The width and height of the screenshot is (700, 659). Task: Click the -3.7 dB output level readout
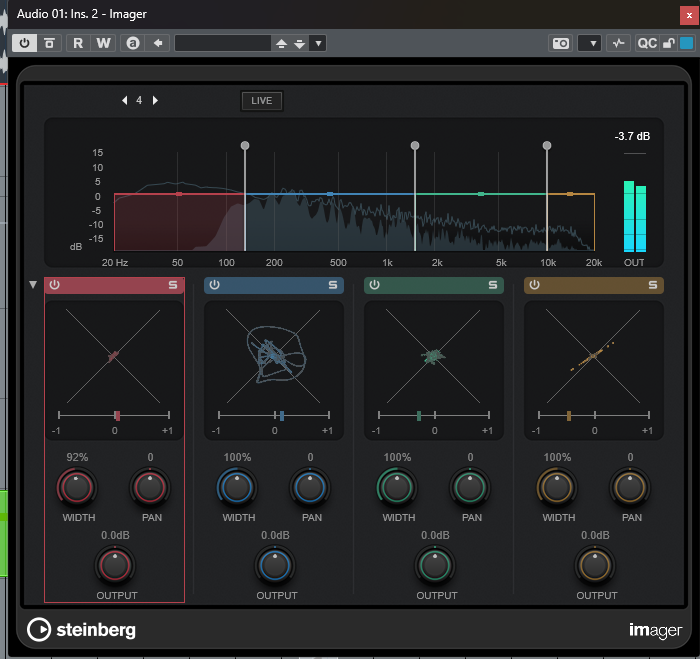tap(632, 136)
